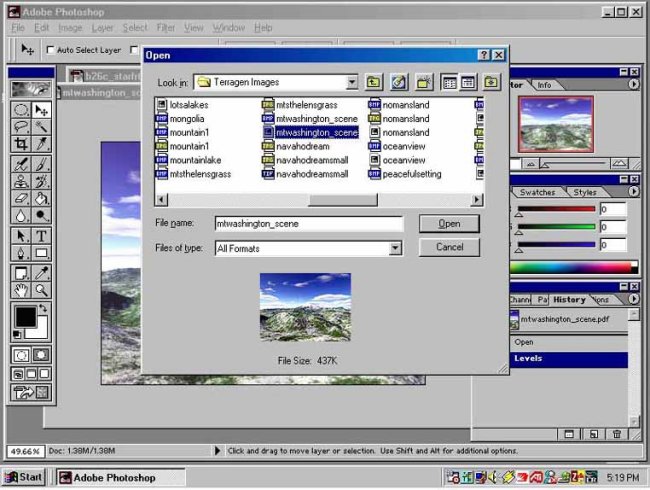
Task: Switch to Quick Mask mode
Action: (41, 355)
